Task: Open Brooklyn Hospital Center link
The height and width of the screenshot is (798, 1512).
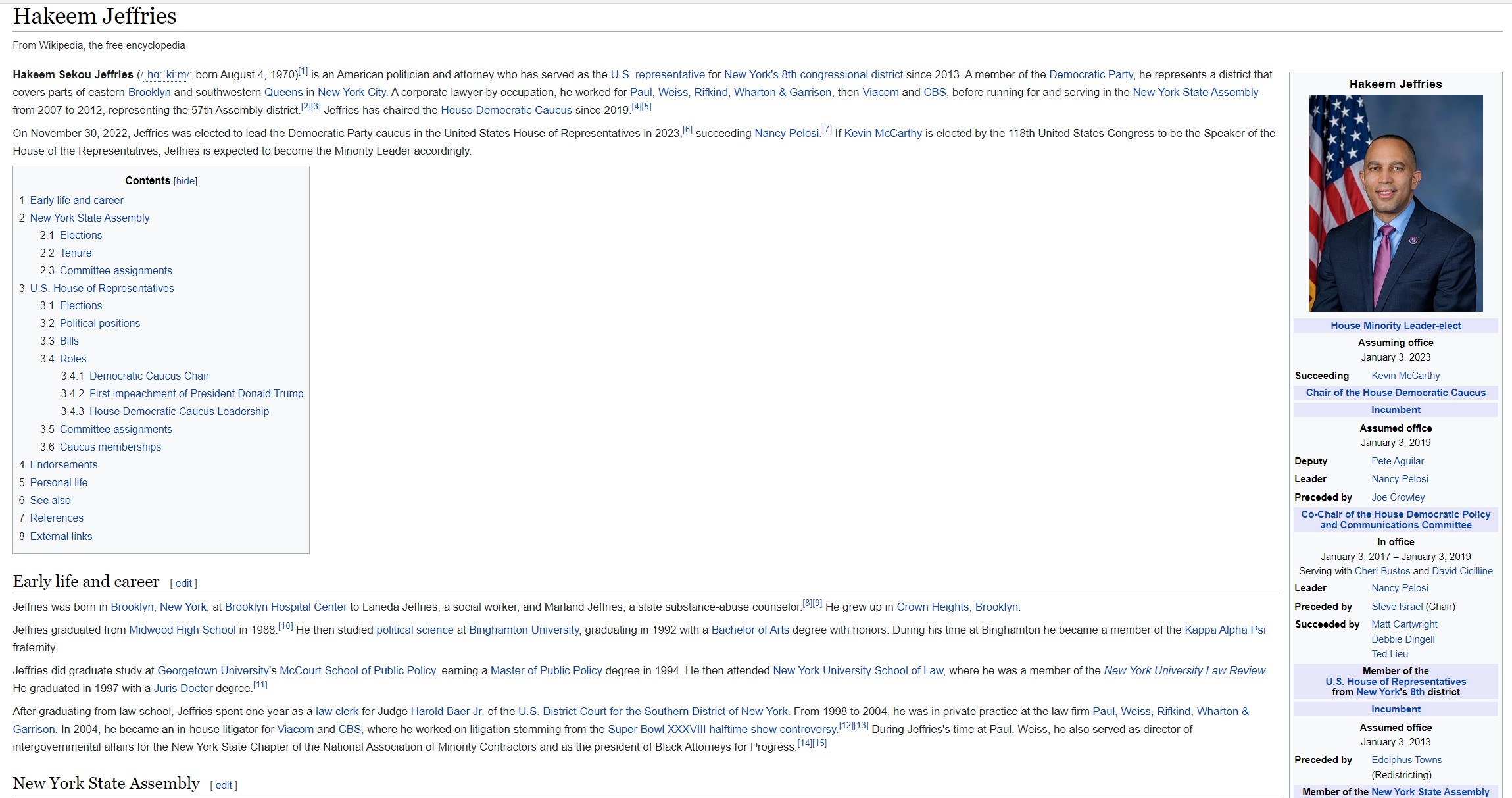Action: [285, 607]
